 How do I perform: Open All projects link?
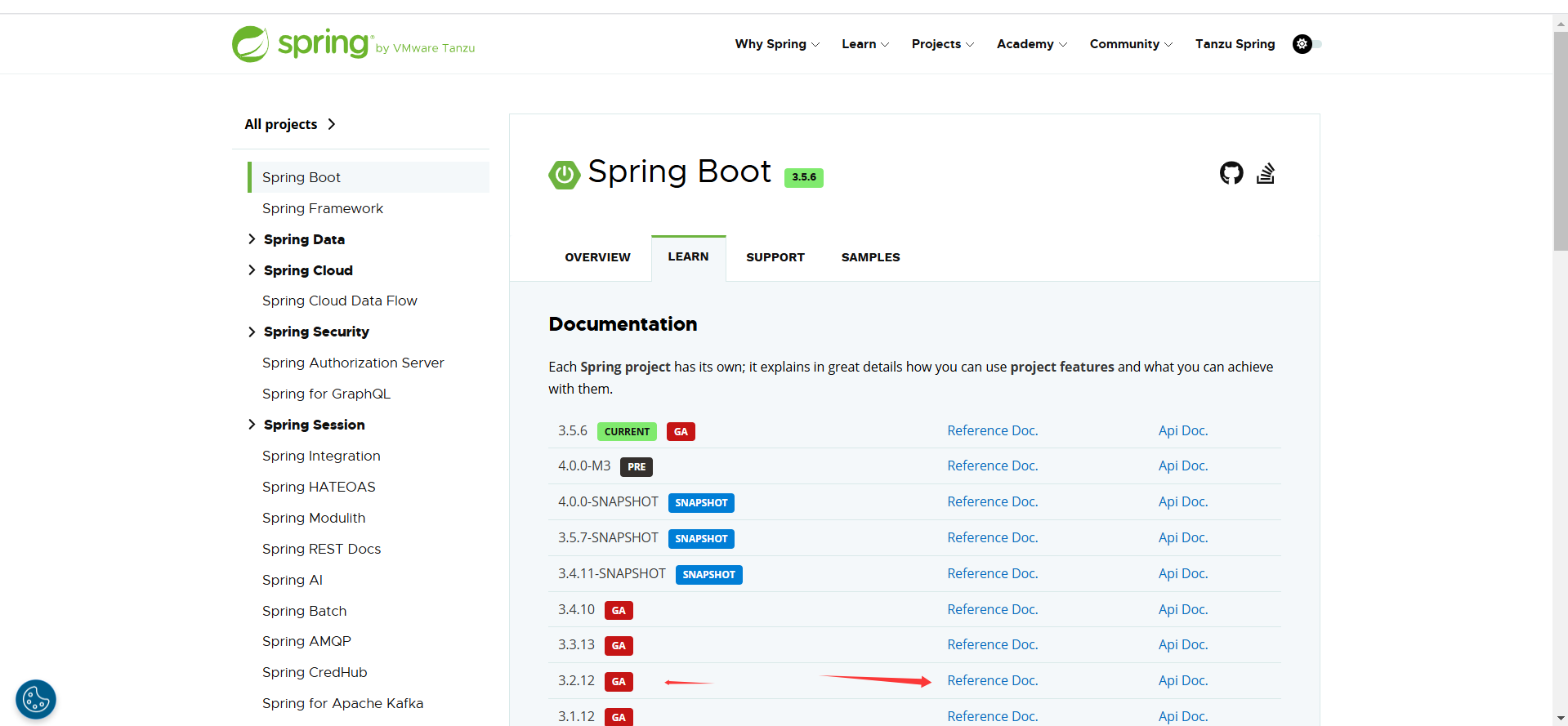[x=290, y=124]
